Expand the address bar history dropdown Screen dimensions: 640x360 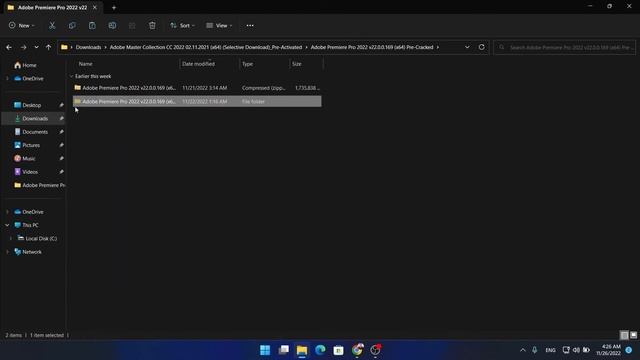[x=467, y=47]
